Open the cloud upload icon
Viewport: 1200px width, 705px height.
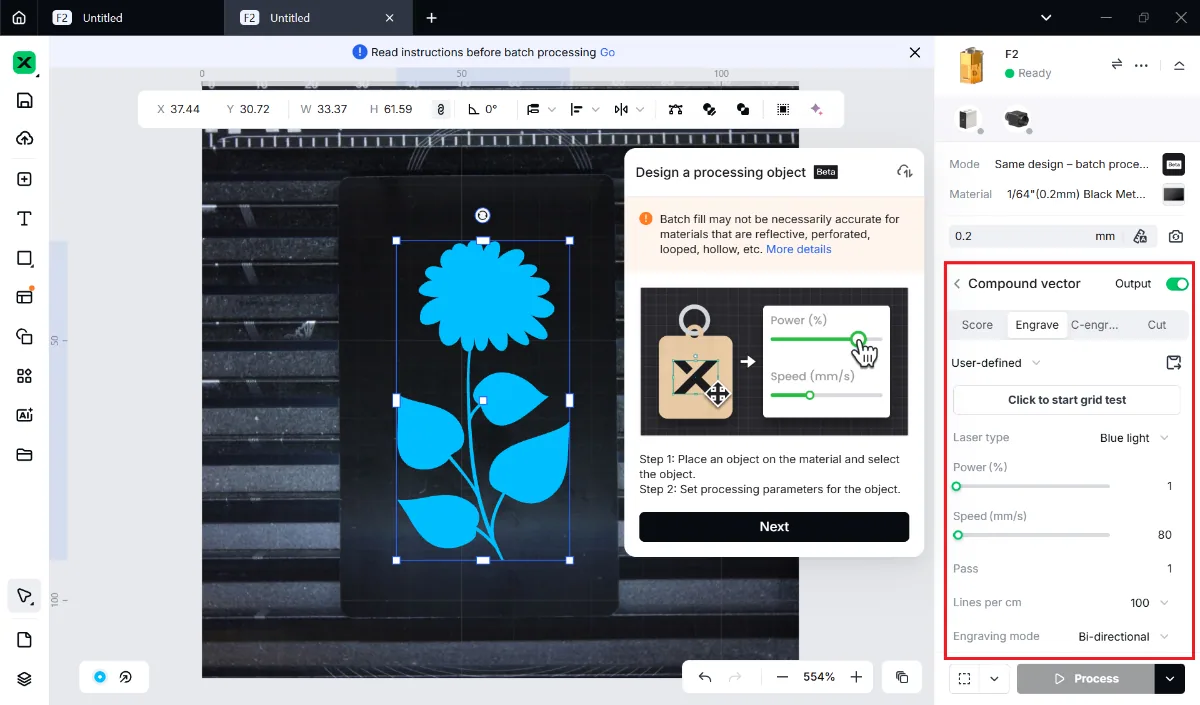[25, 139]
